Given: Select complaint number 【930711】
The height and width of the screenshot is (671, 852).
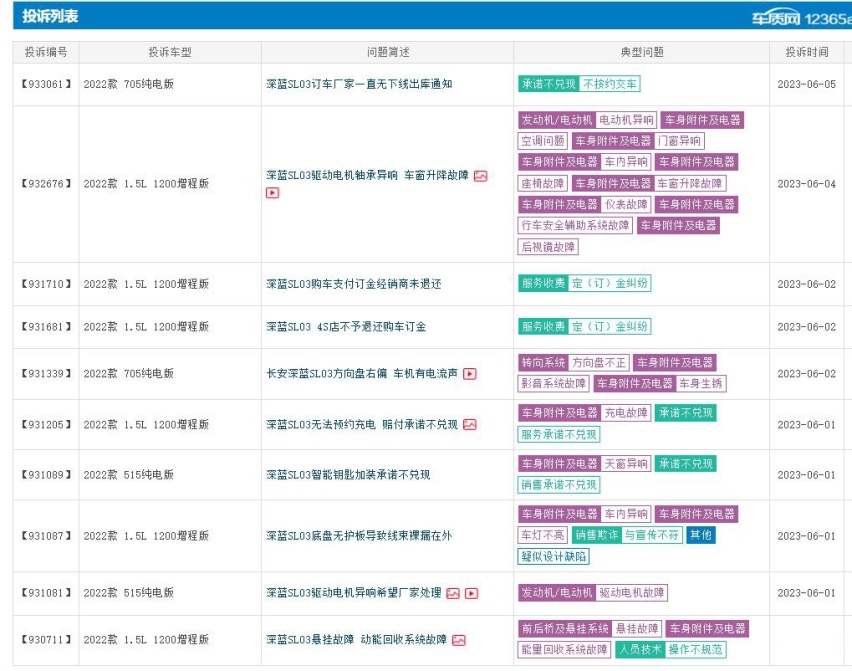Looking at the screenshot, I should [46, 639].
